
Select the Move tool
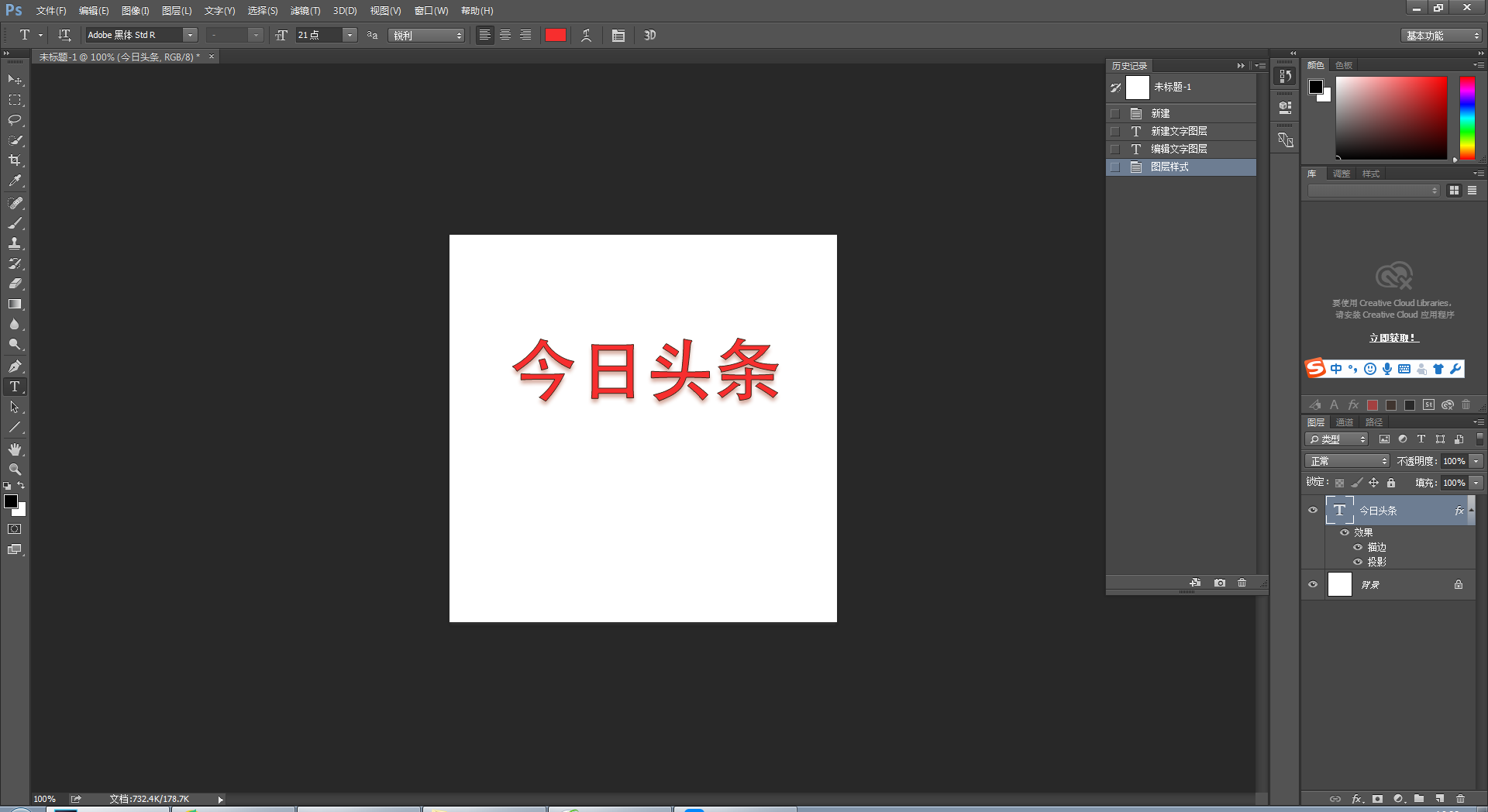(x=15, y=80)
